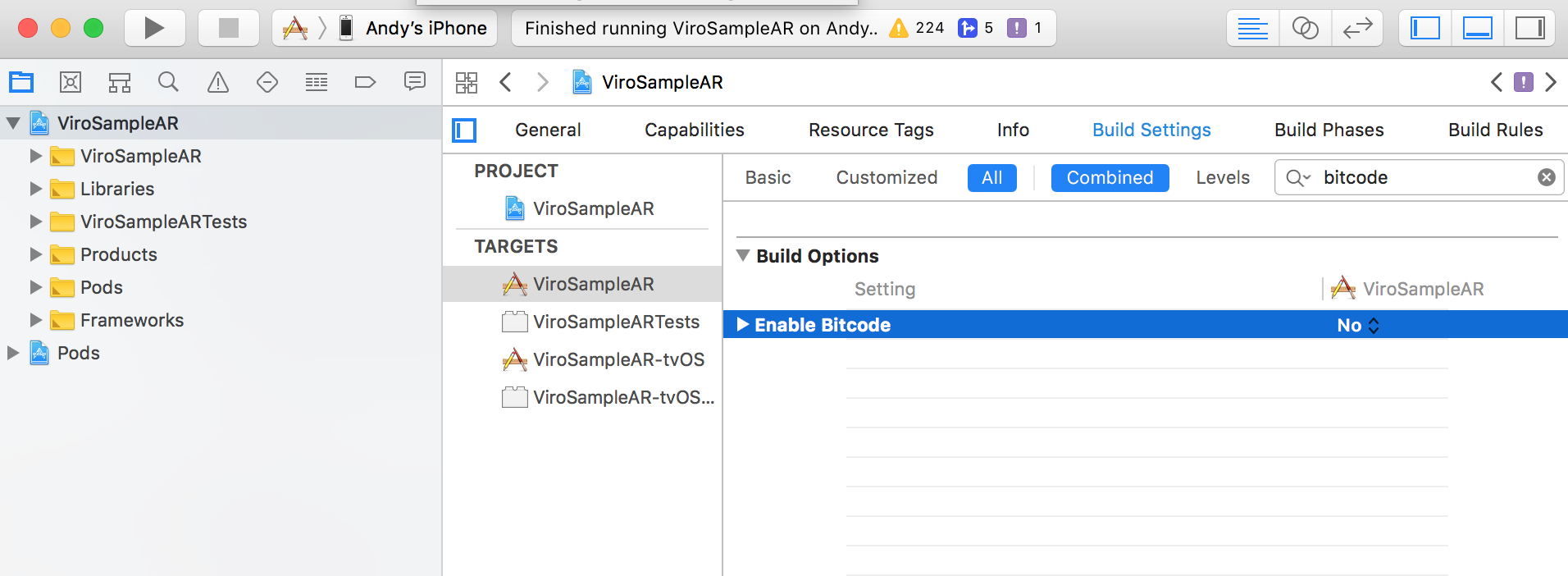Viewport: 1568px width, 576px height.
Task: Switch to the Assistant editor
Action: (1305, 28)
